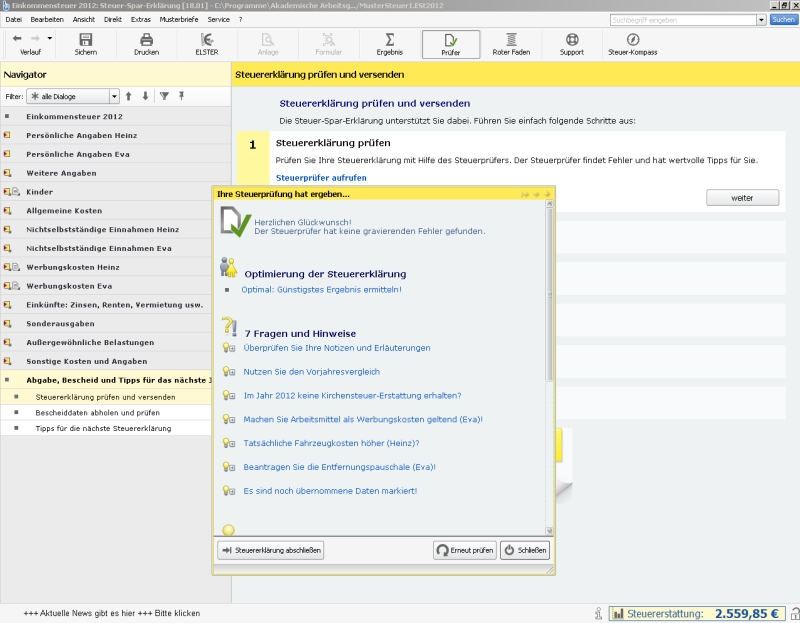
Task: Click the Suchen button
Action: 783,19
